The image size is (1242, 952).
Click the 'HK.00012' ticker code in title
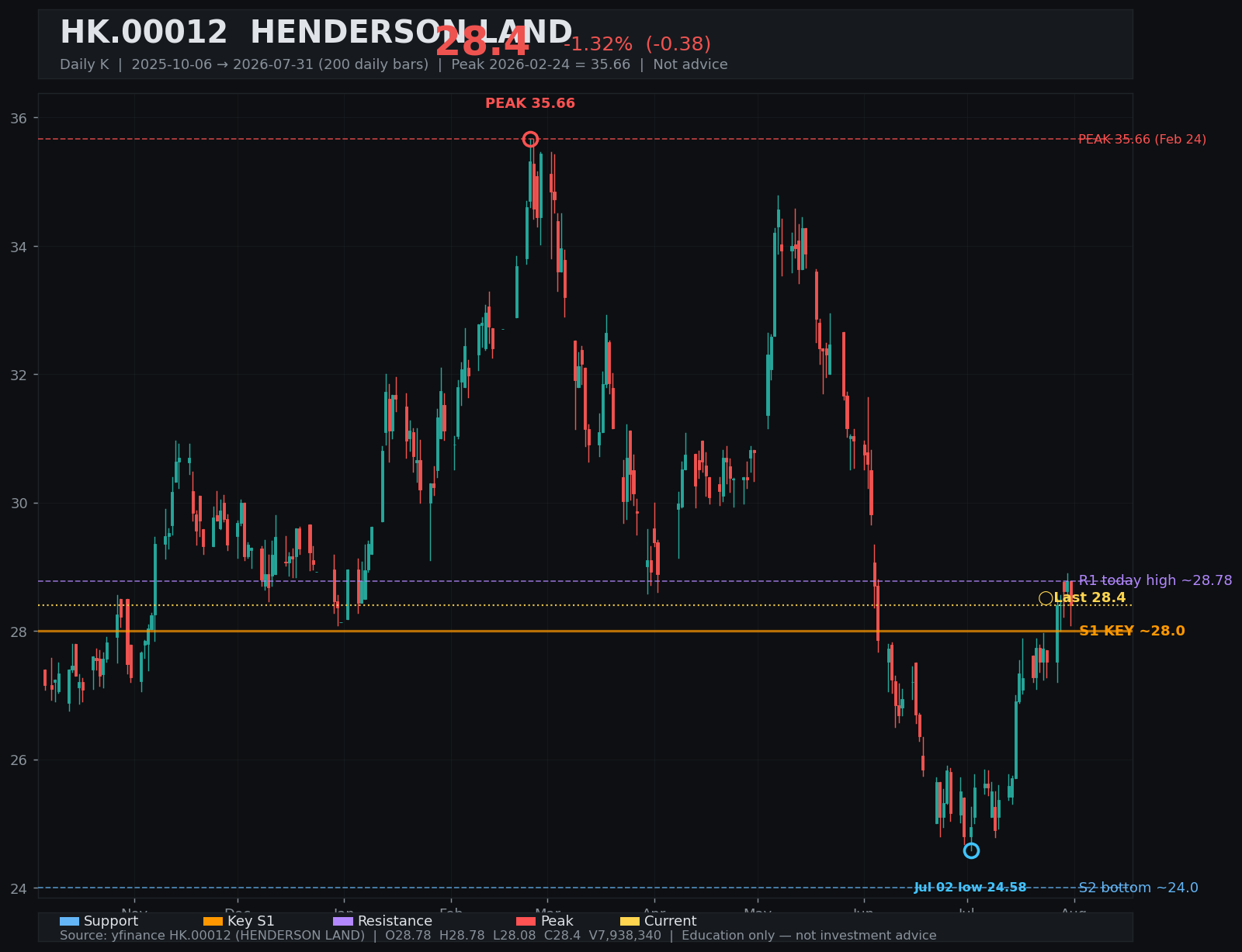pyautogui.click(x=144, y=33)
